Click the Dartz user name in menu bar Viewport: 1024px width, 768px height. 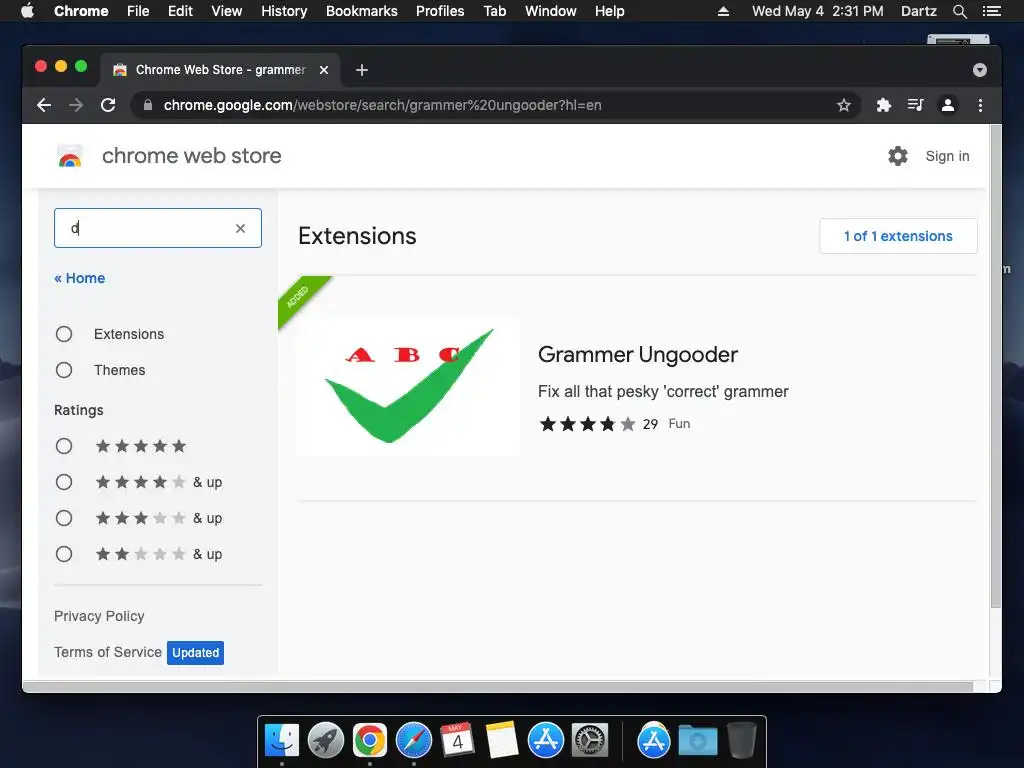click(919, 11)
